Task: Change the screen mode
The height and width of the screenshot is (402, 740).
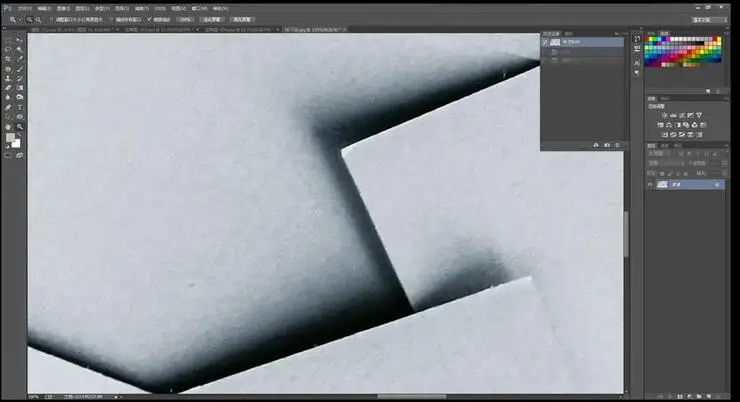Action: 19,156
